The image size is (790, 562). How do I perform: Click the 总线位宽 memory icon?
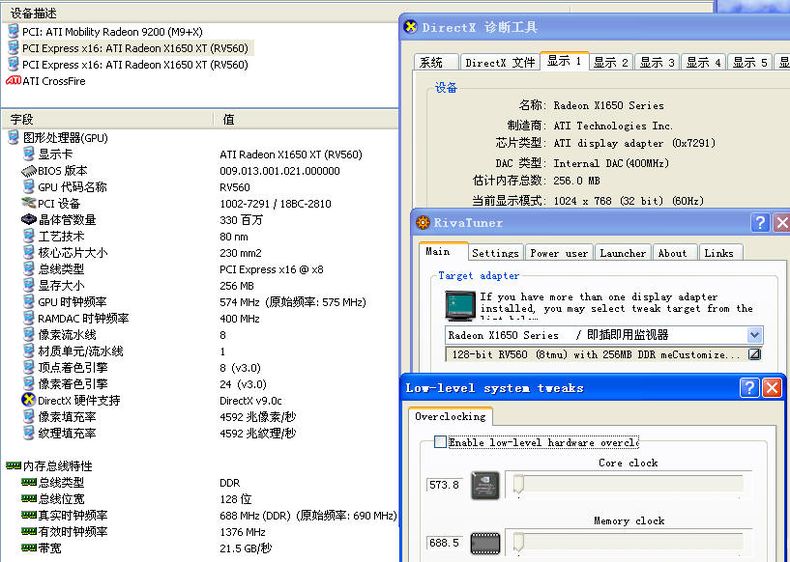click(x=29, y=498)
